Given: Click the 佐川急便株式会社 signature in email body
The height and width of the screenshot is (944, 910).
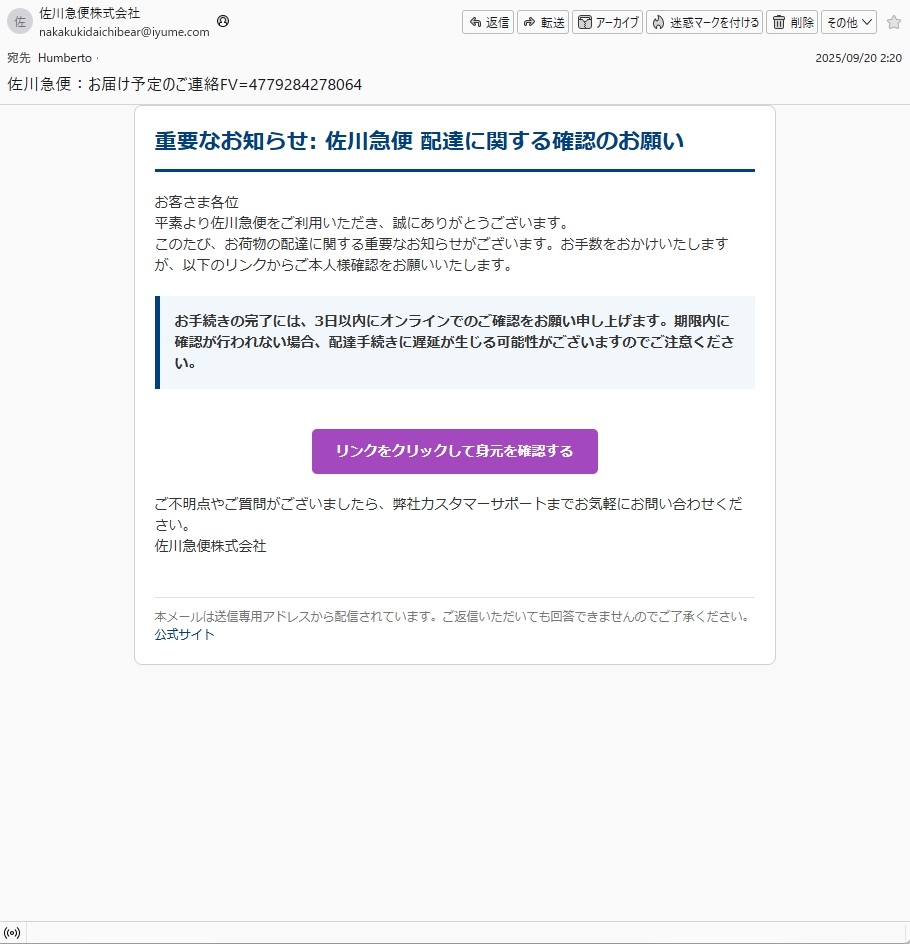Looking at the screenshot, I should (x=210, y=546).
